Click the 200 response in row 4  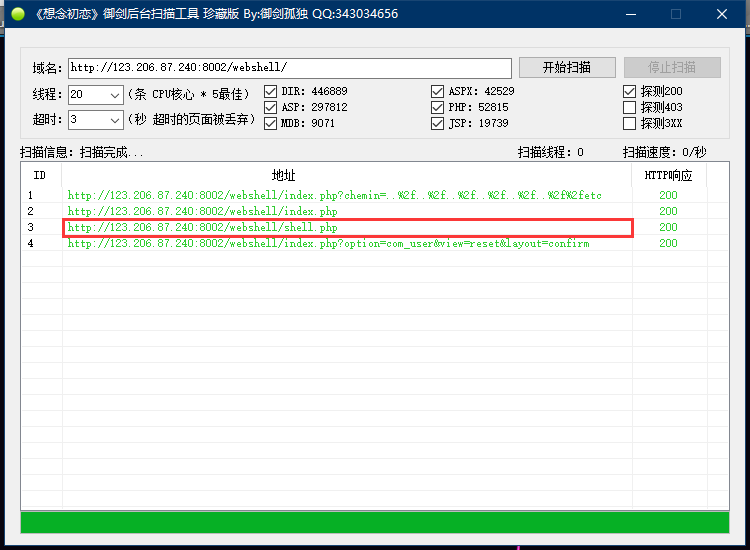click(x=668, y=243)
